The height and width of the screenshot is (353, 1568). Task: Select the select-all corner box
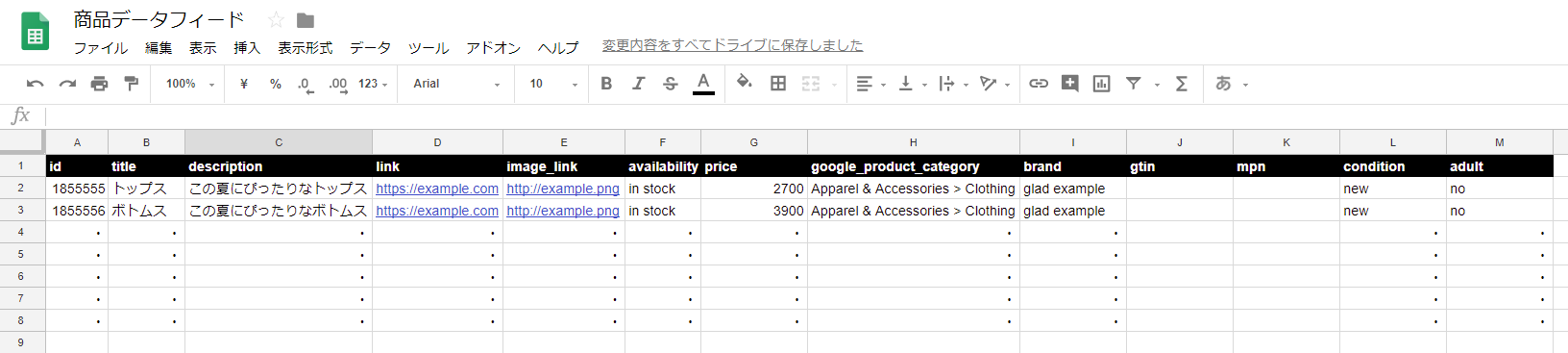(x=22, y=142)
